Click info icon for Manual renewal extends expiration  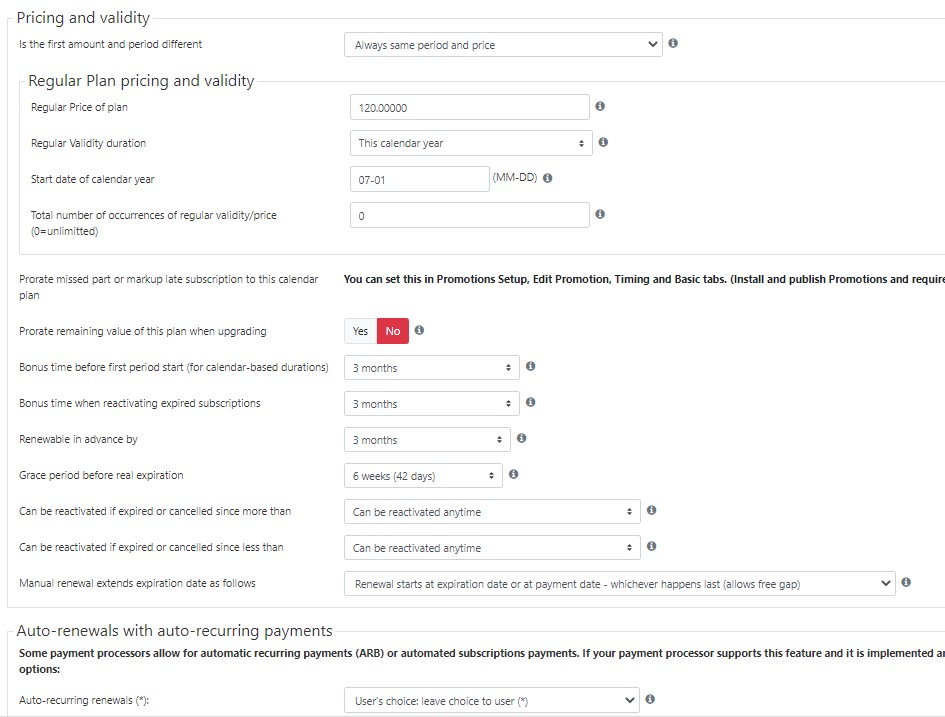pyautogui.click(x=906, y=582)
